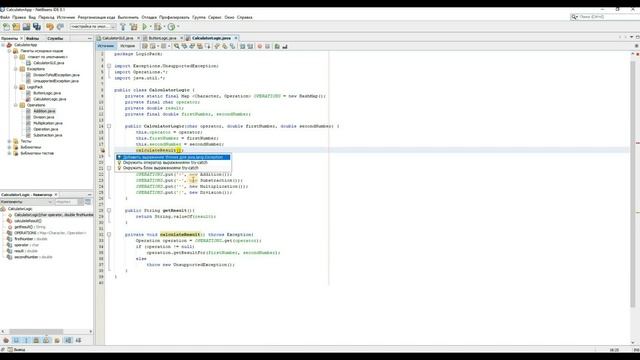Collapse the code fold at line 32

[x=109, y=235]
